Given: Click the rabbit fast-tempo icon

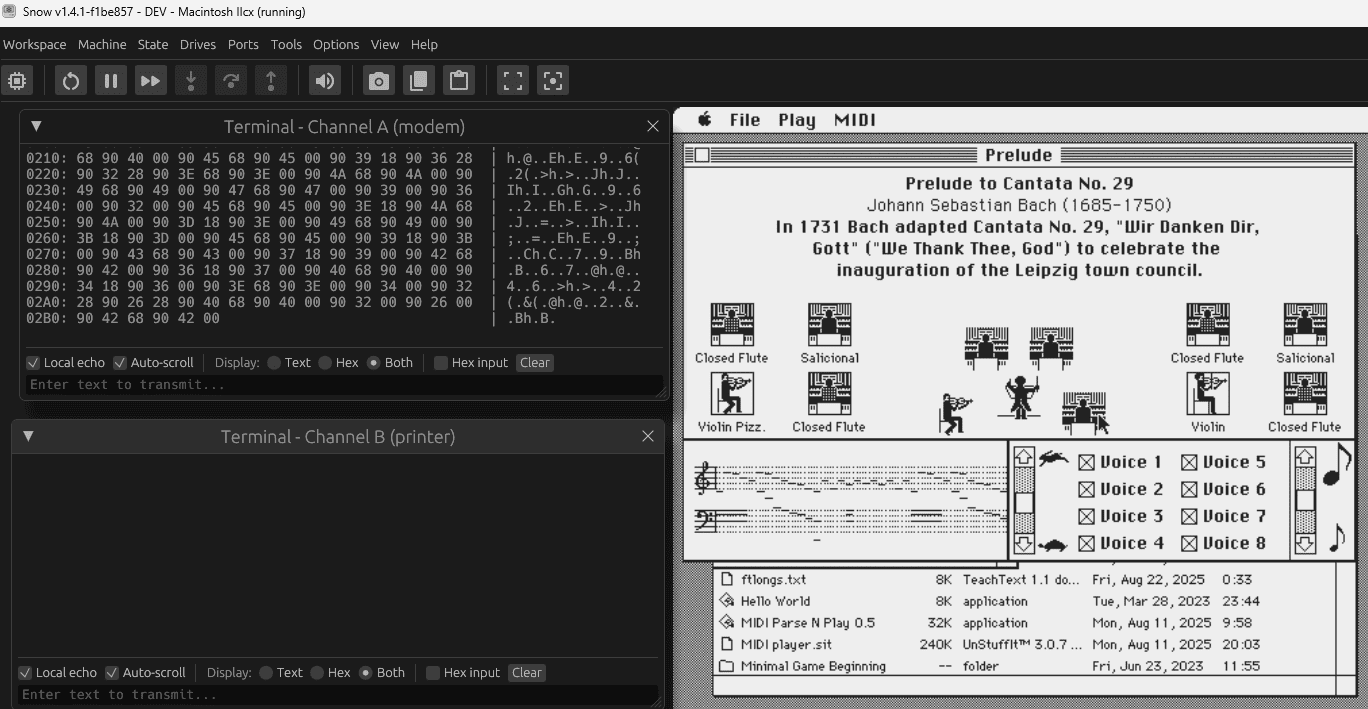Looking at the screenshot, I should (x=1053, y=459).
